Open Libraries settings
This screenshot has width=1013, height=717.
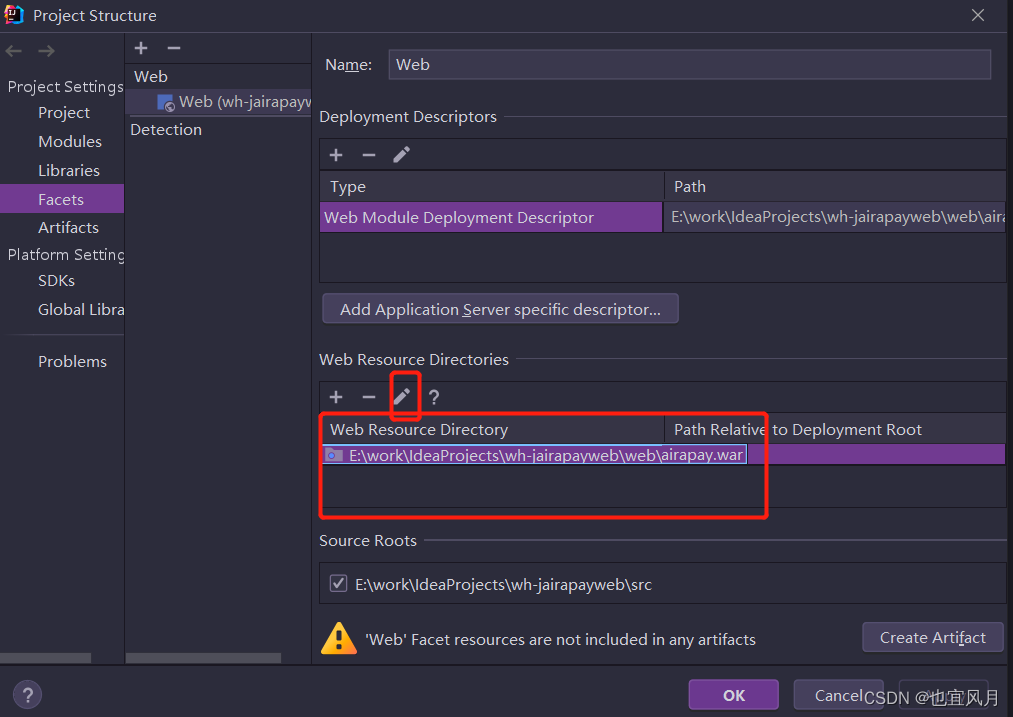(68, 171)
